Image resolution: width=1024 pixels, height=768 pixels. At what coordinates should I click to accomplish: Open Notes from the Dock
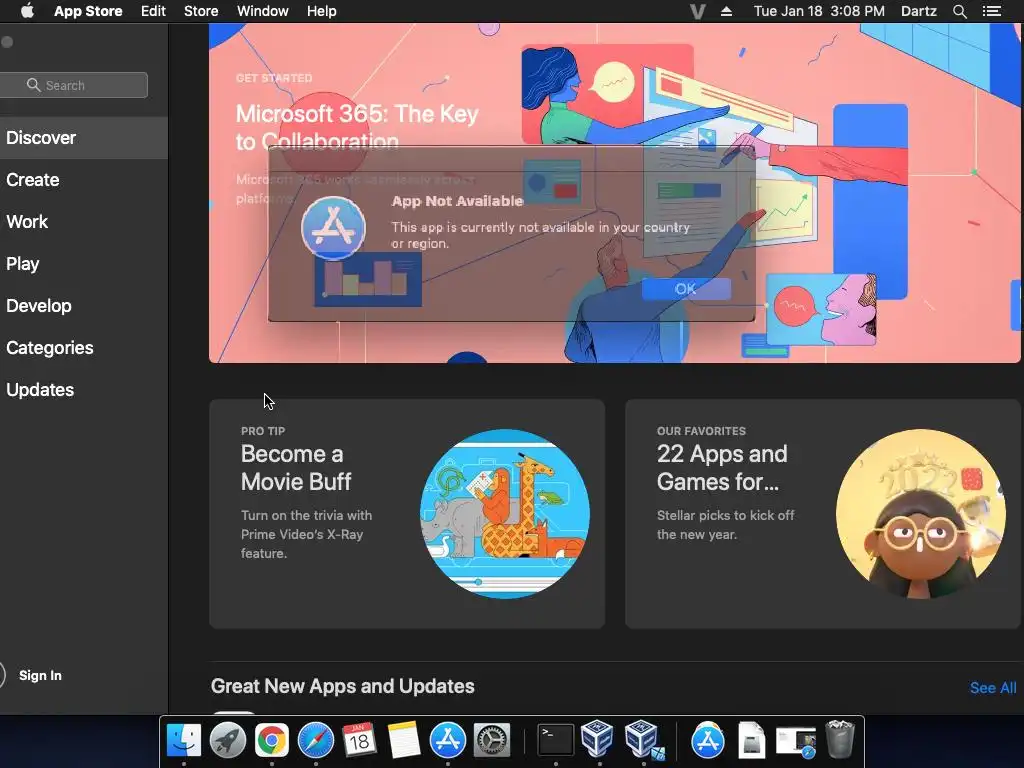coord(404,740)
